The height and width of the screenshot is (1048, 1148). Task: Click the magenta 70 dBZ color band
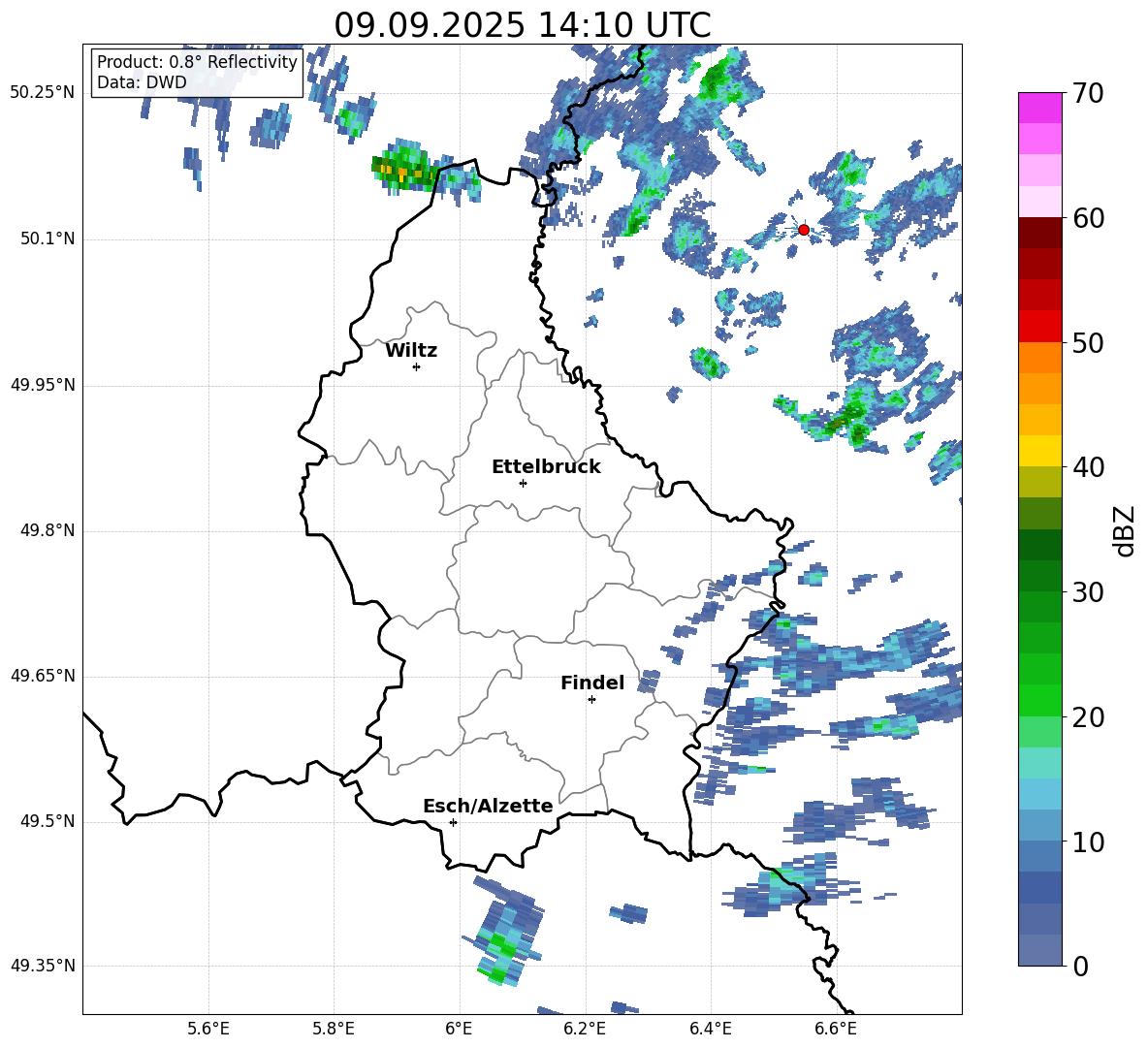point(1039,108)
